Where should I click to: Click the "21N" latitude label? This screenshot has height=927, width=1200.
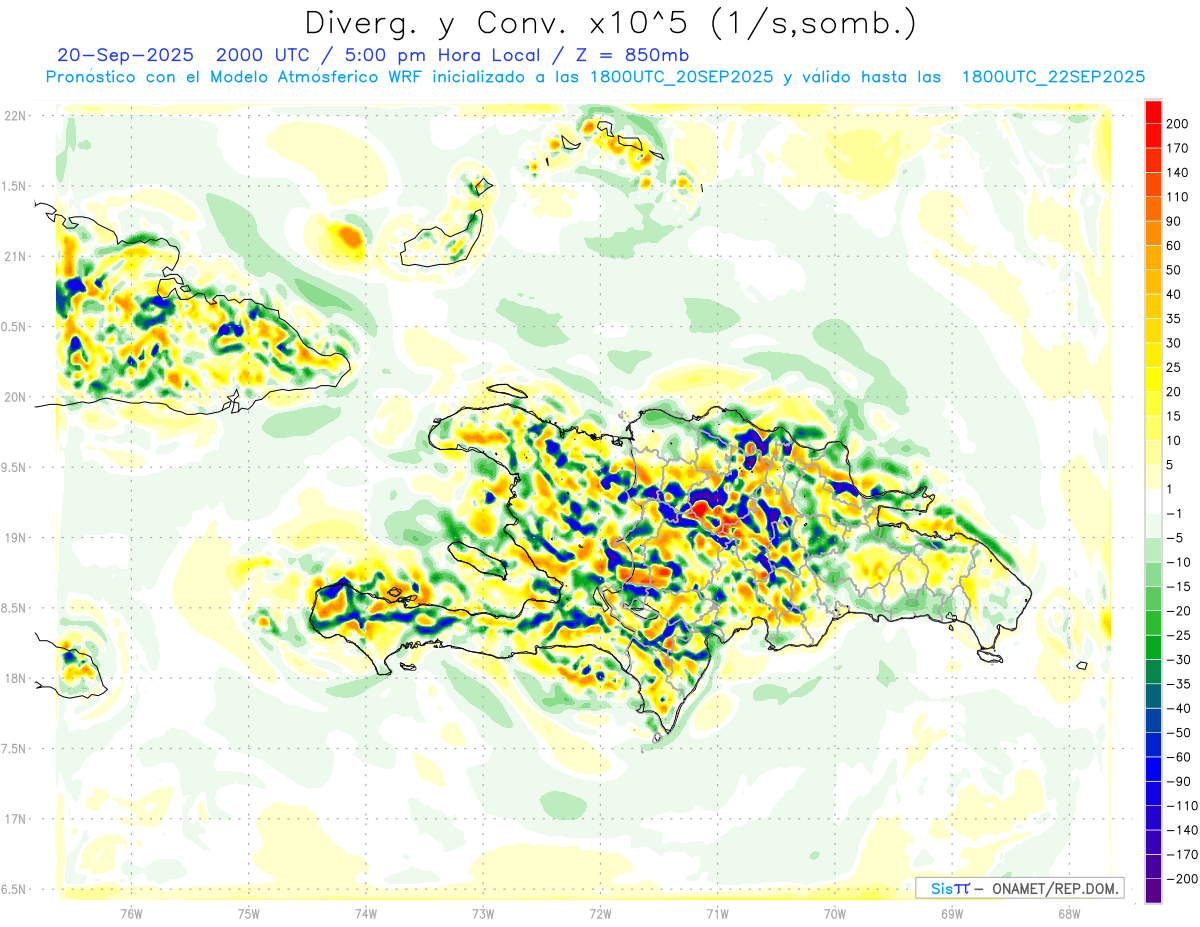click(x=15, y=257)
